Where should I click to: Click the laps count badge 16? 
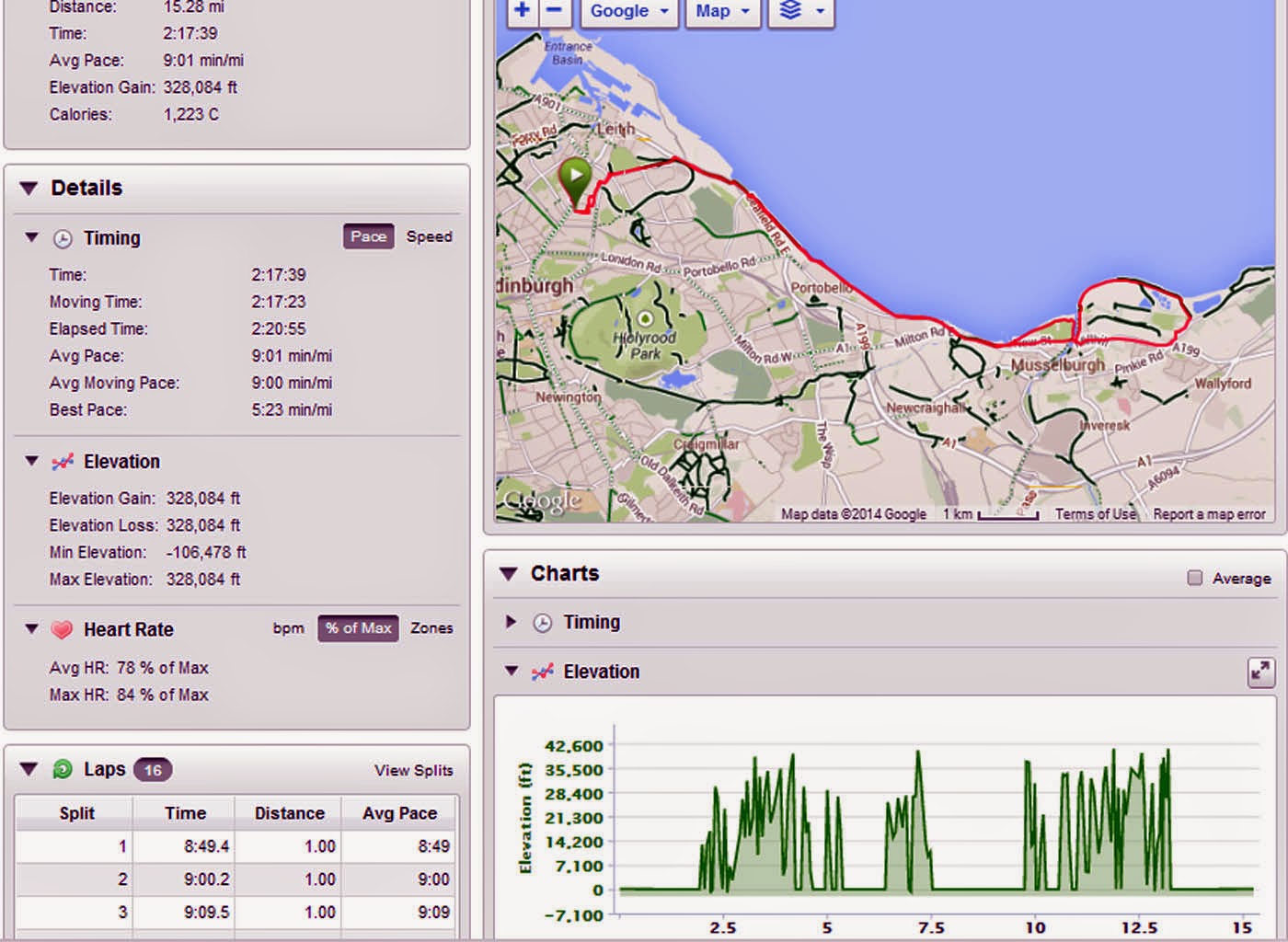[x=153, y=770]
